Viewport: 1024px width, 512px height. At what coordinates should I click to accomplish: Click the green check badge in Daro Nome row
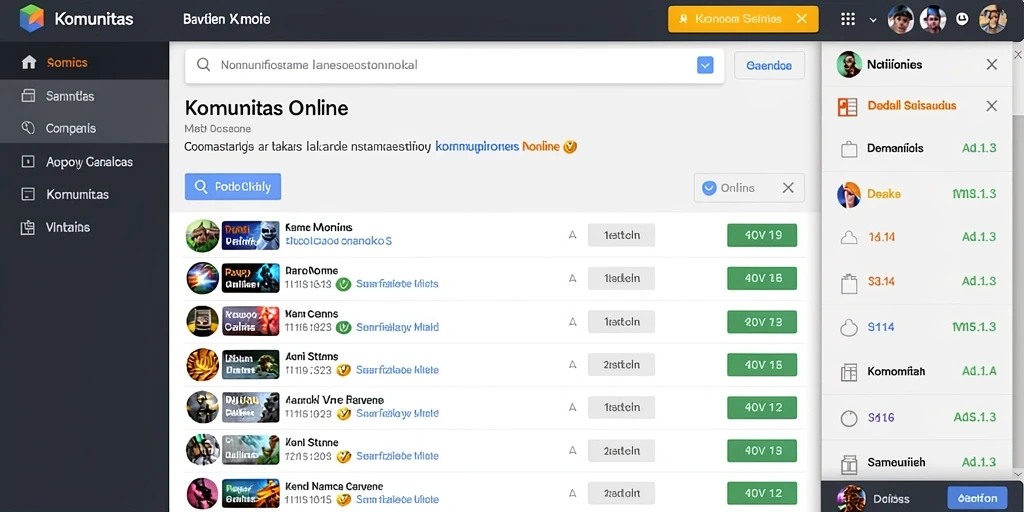click(x=344, y=284)
